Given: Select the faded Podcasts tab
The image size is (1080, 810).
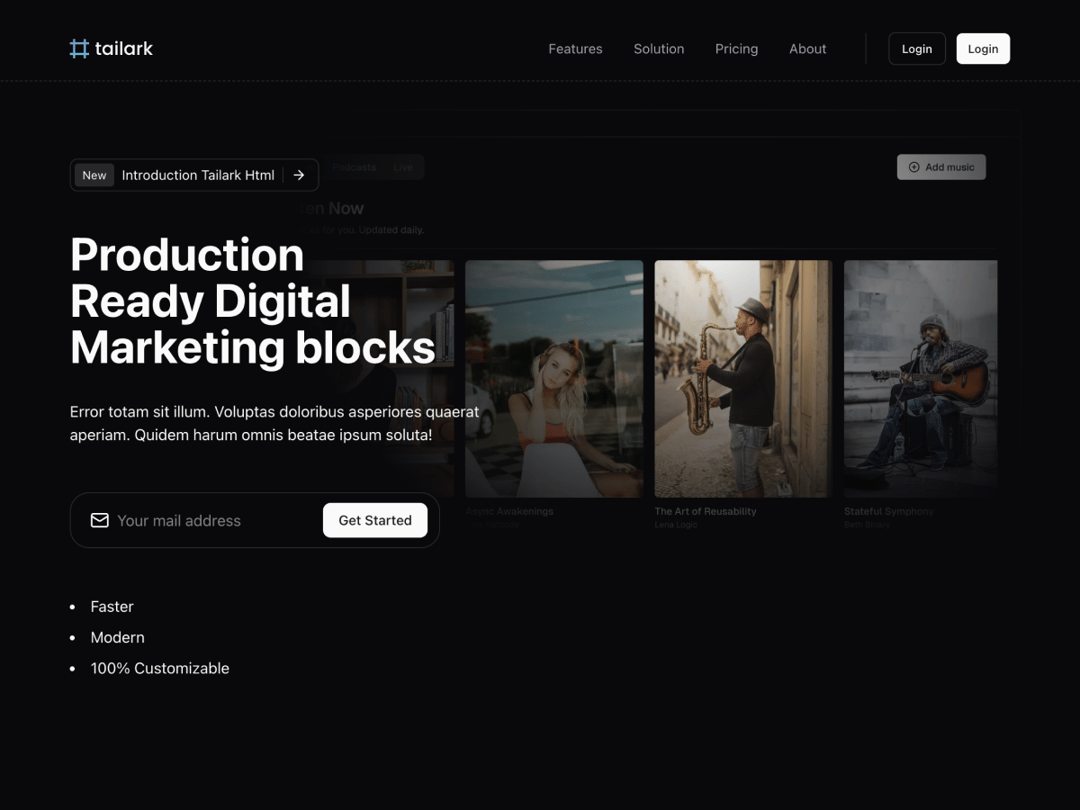Looking at the screenshot, I should click(354, 167).
